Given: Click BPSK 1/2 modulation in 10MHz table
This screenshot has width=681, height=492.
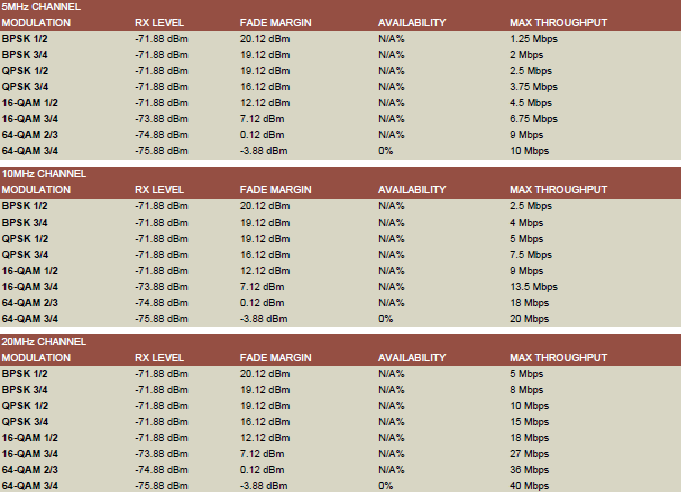Looking at the screenshot, I should click(x=24, y=205).
